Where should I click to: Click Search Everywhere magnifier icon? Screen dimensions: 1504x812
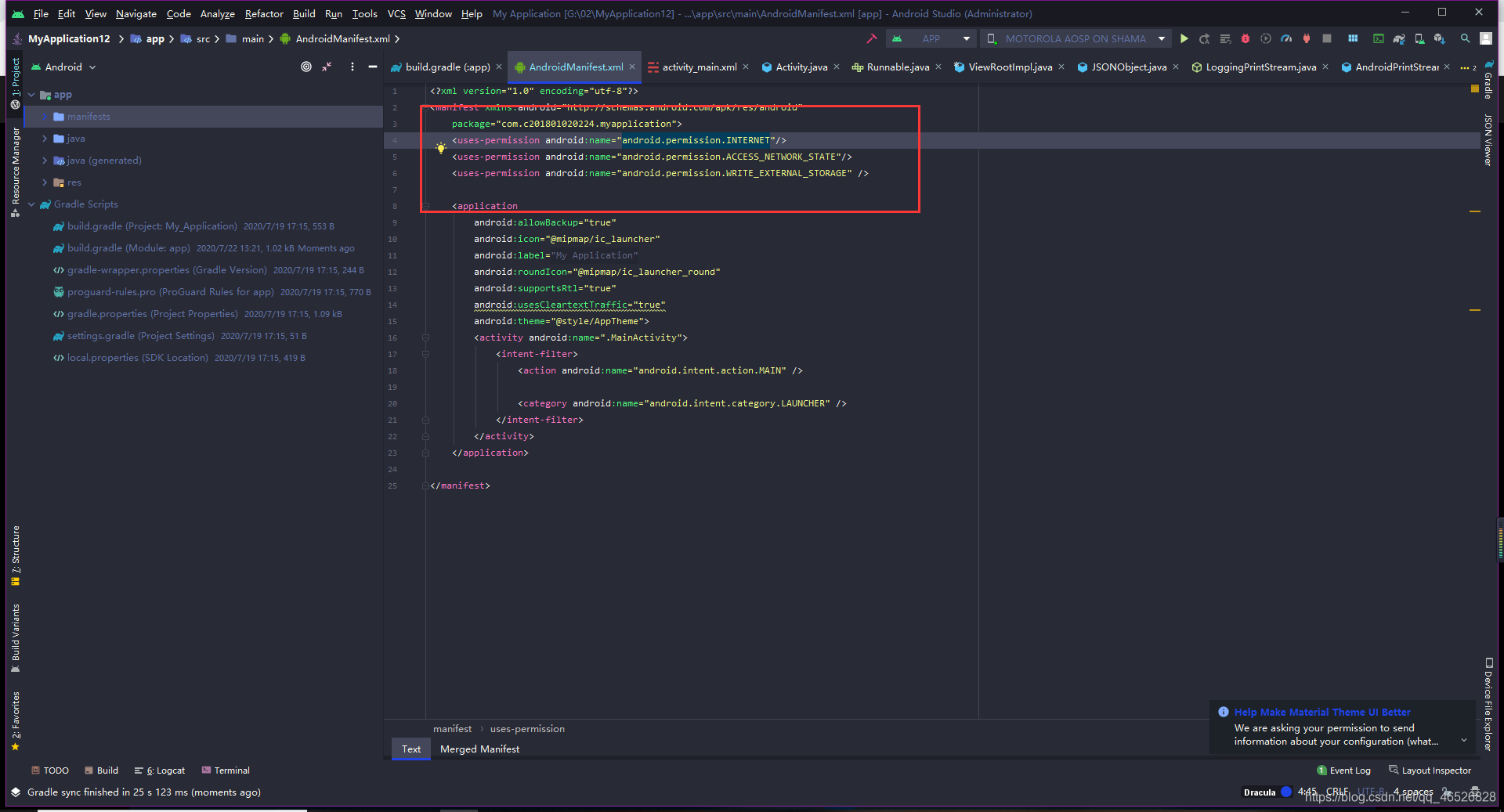pyautogui.click(x=1466, y=38)
